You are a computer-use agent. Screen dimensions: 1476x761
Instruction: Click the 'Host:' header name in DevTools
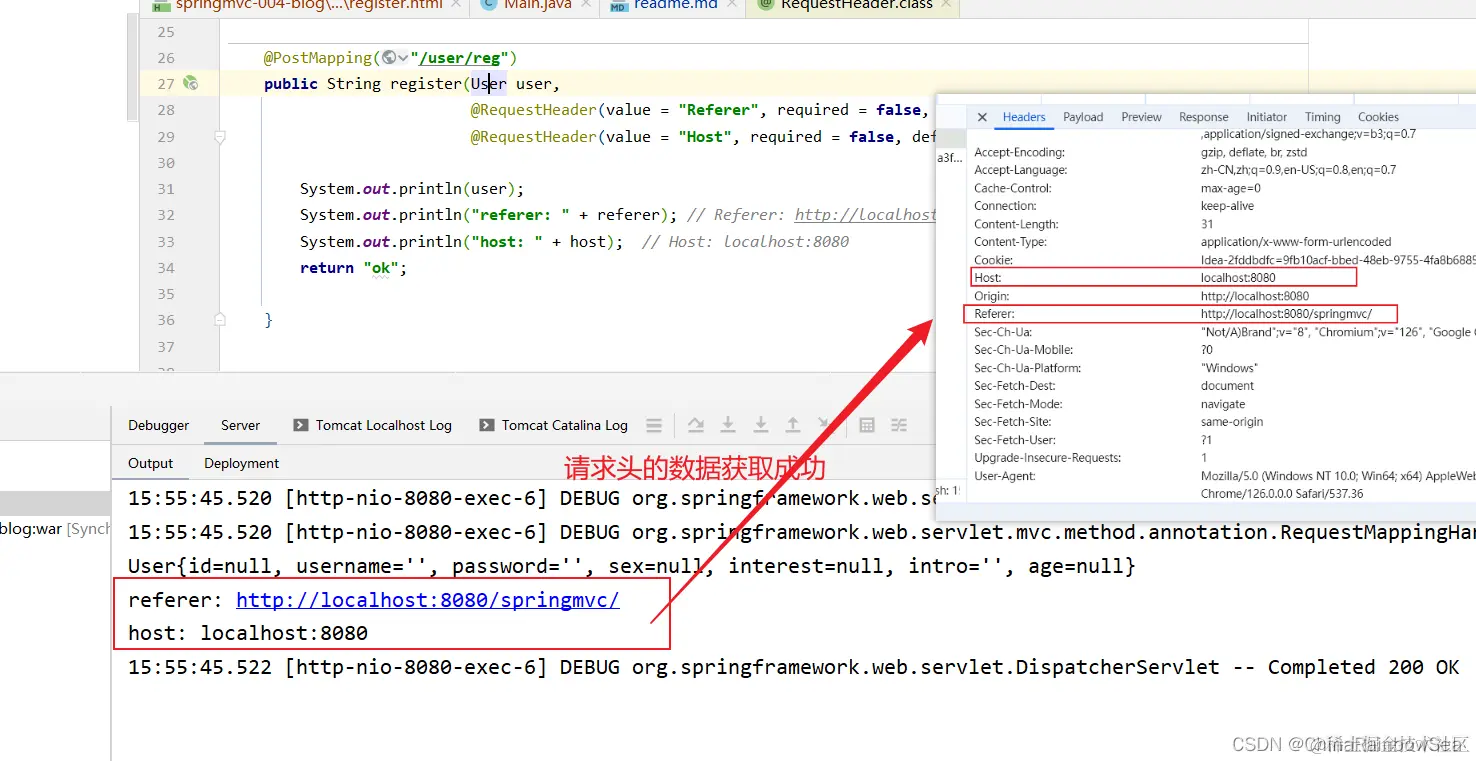pyautogui.click(x=988, y=278)
